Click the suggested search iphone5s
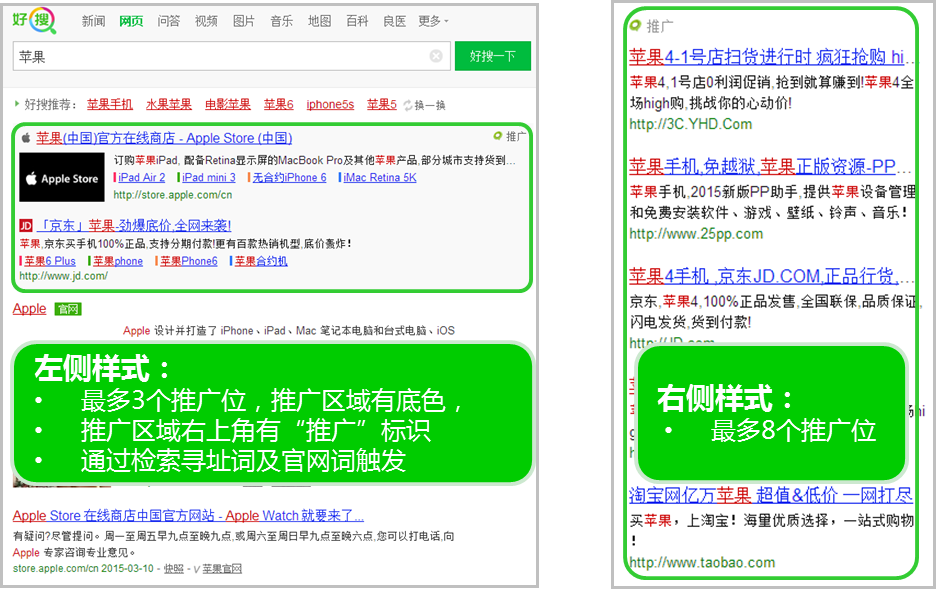 (329, 104)
